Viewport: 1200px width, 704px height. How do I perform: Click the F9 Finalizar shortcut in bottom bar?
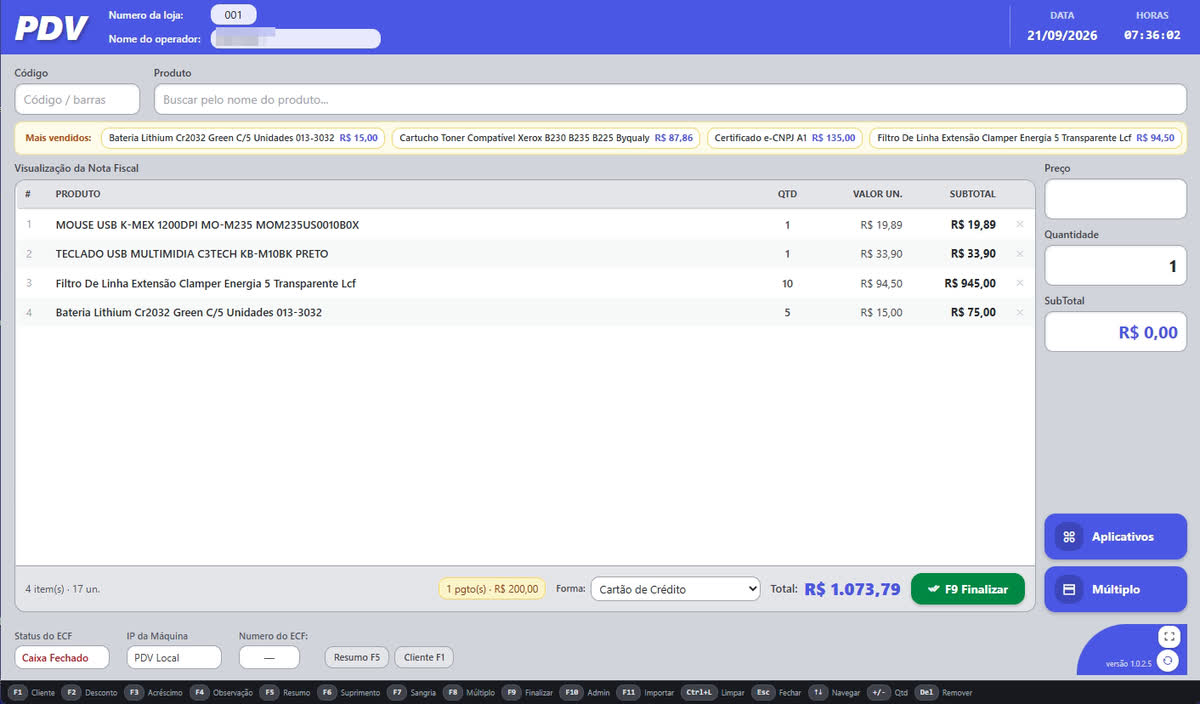pos(528,692)
